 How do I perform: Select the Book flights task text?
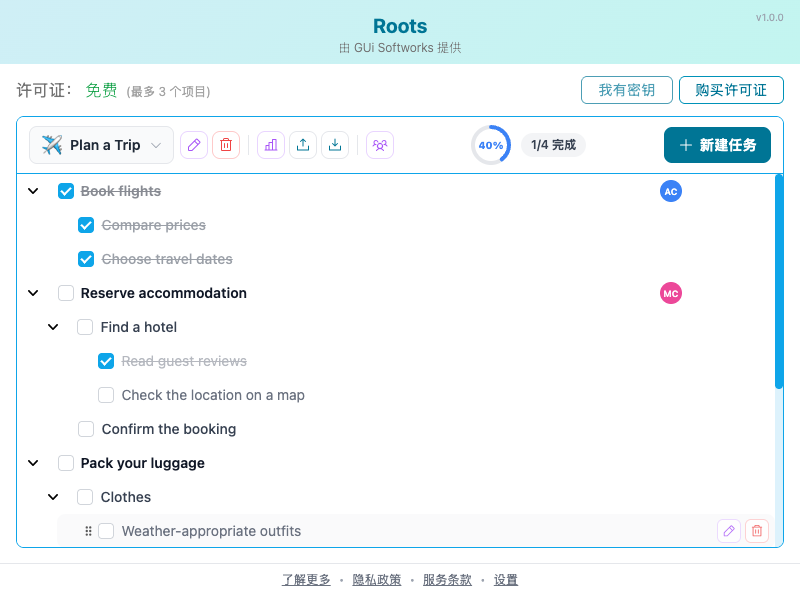pos(121,191)
